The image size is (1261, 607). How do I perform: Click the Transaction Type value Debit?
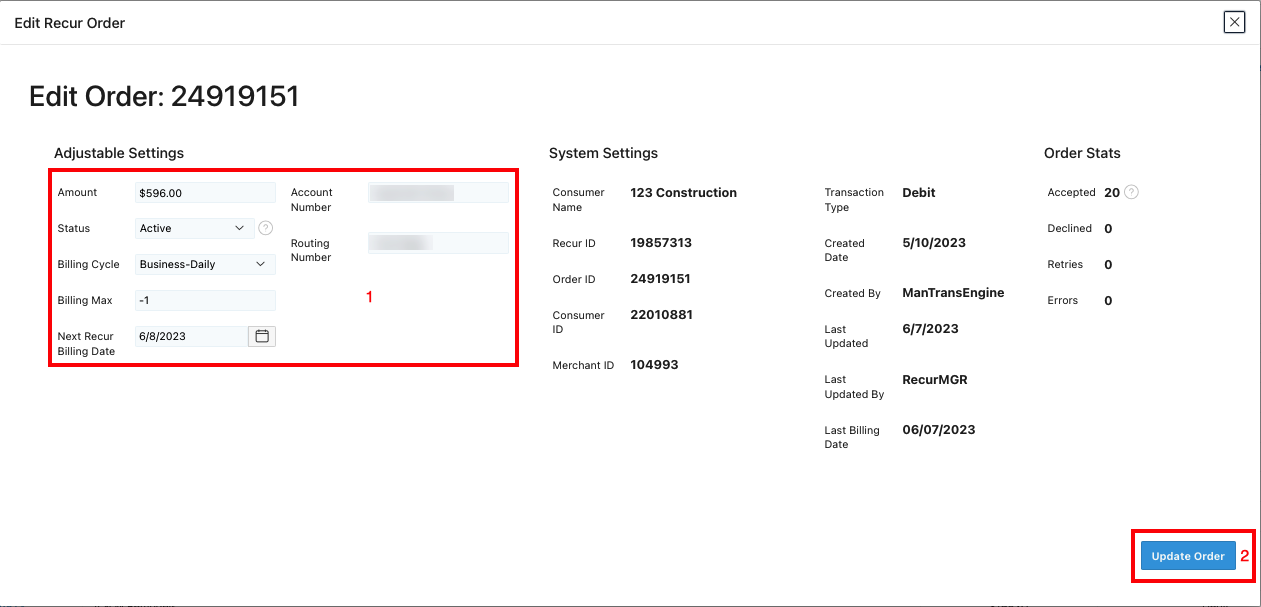tap(918, 192)
